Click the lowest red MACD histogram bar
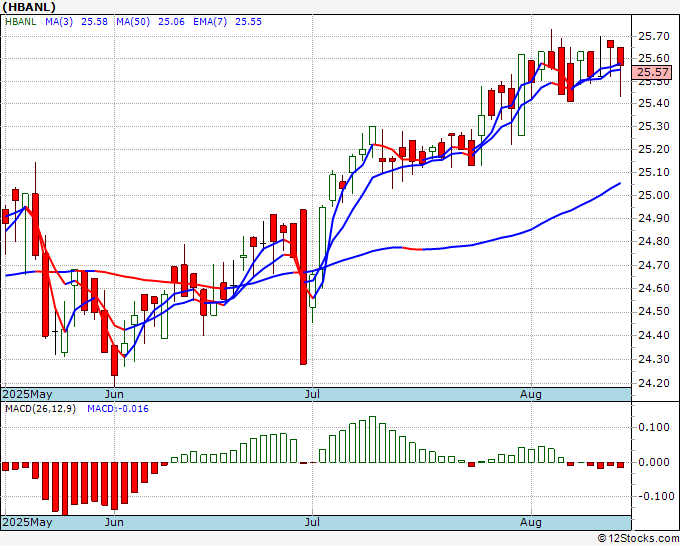This screenshot has height=546, width=680. click(65, 489)
